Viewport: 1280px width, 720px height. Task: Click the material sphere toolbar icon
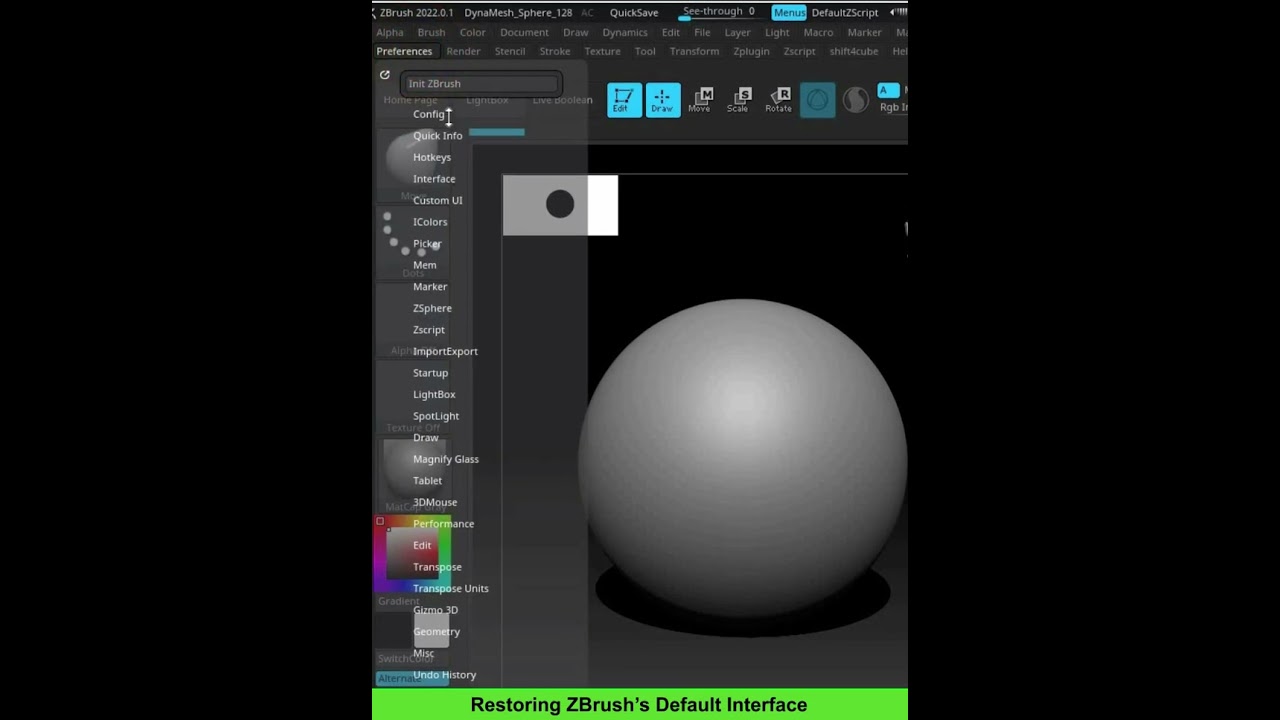(856, 100)
